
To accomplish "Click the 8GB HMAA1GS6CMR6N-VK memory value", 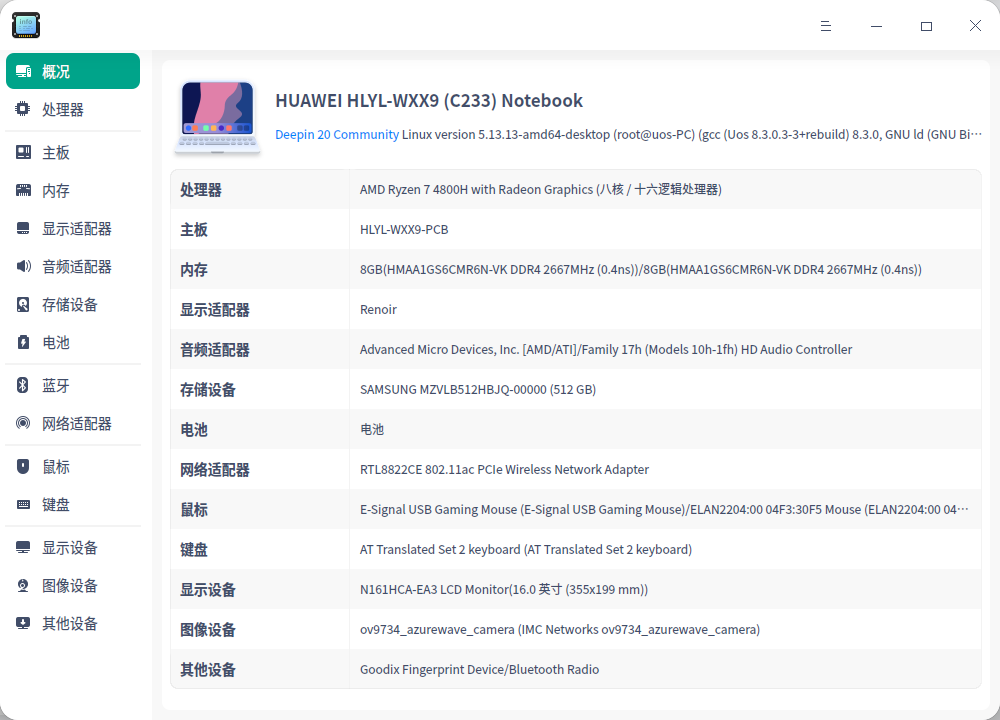I will click(x=640, y=270).
